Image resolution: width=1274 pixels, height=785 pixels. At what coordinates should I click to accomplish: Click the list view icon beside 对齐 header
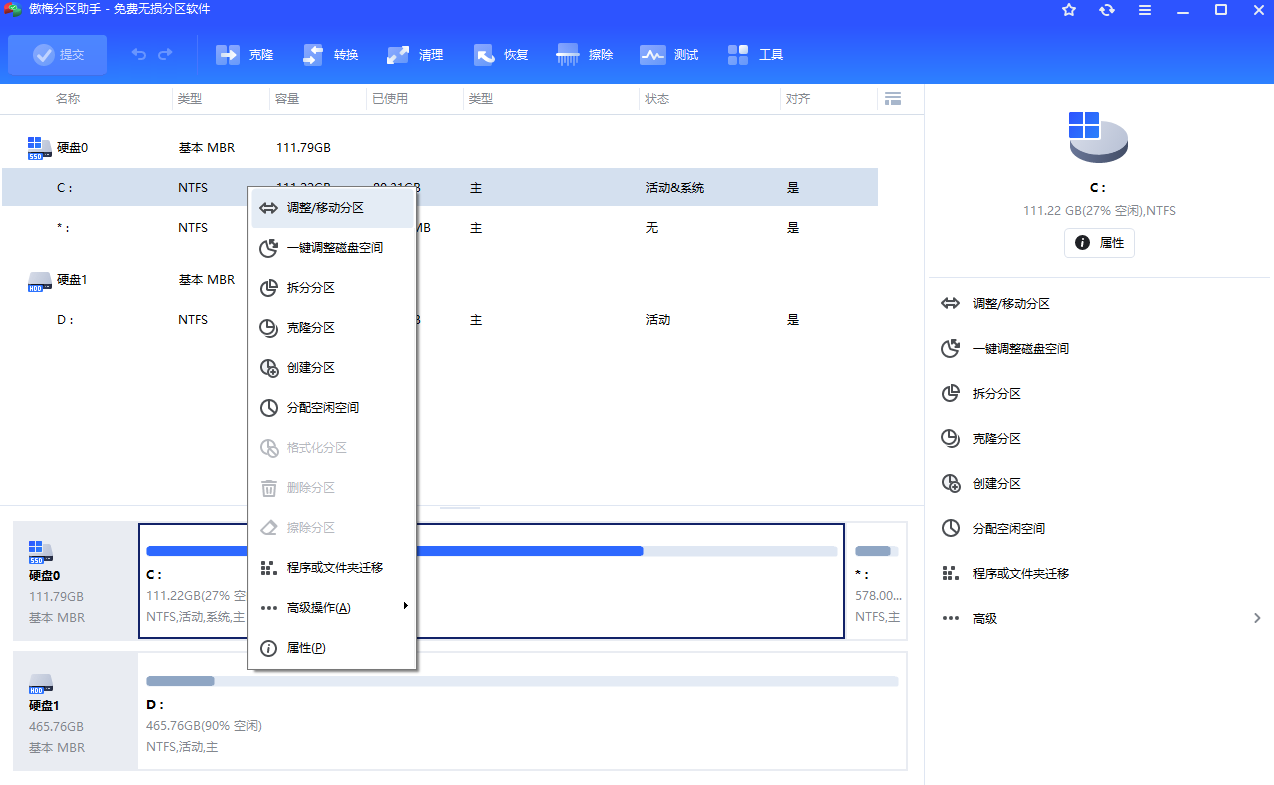pos(893,98)
